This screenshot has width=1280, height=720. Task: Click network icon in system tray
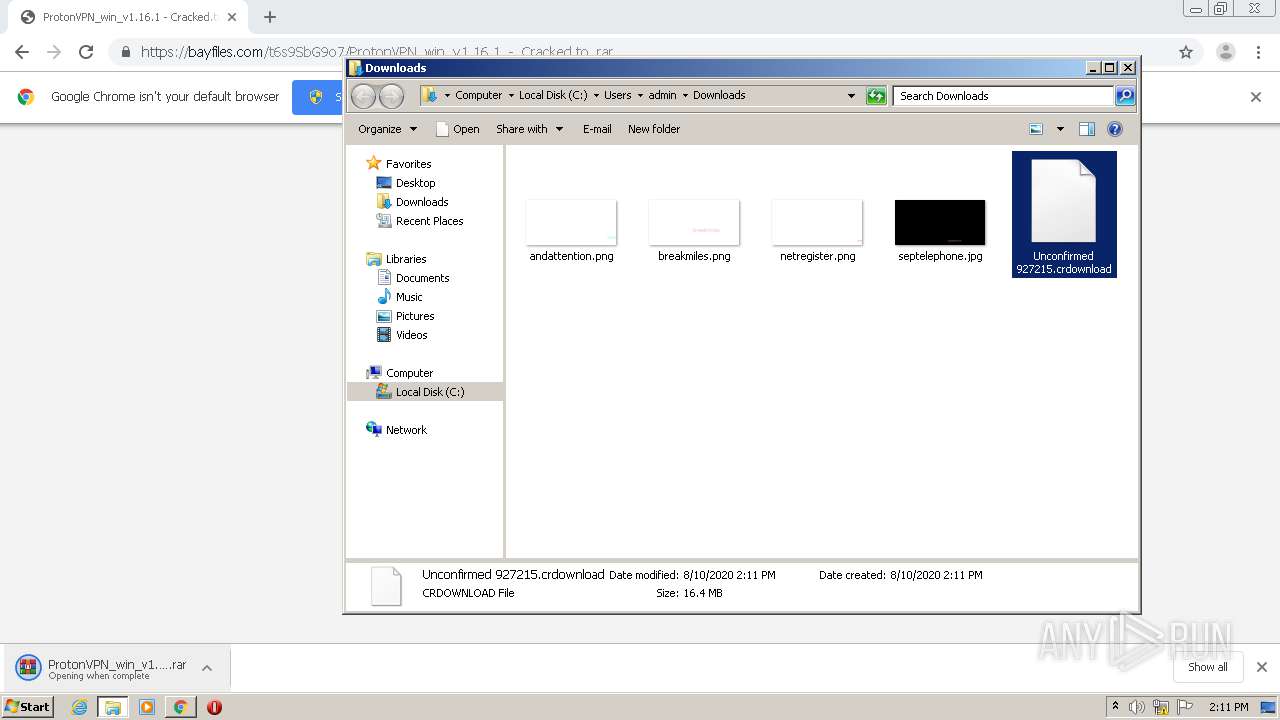(1161, 707)
